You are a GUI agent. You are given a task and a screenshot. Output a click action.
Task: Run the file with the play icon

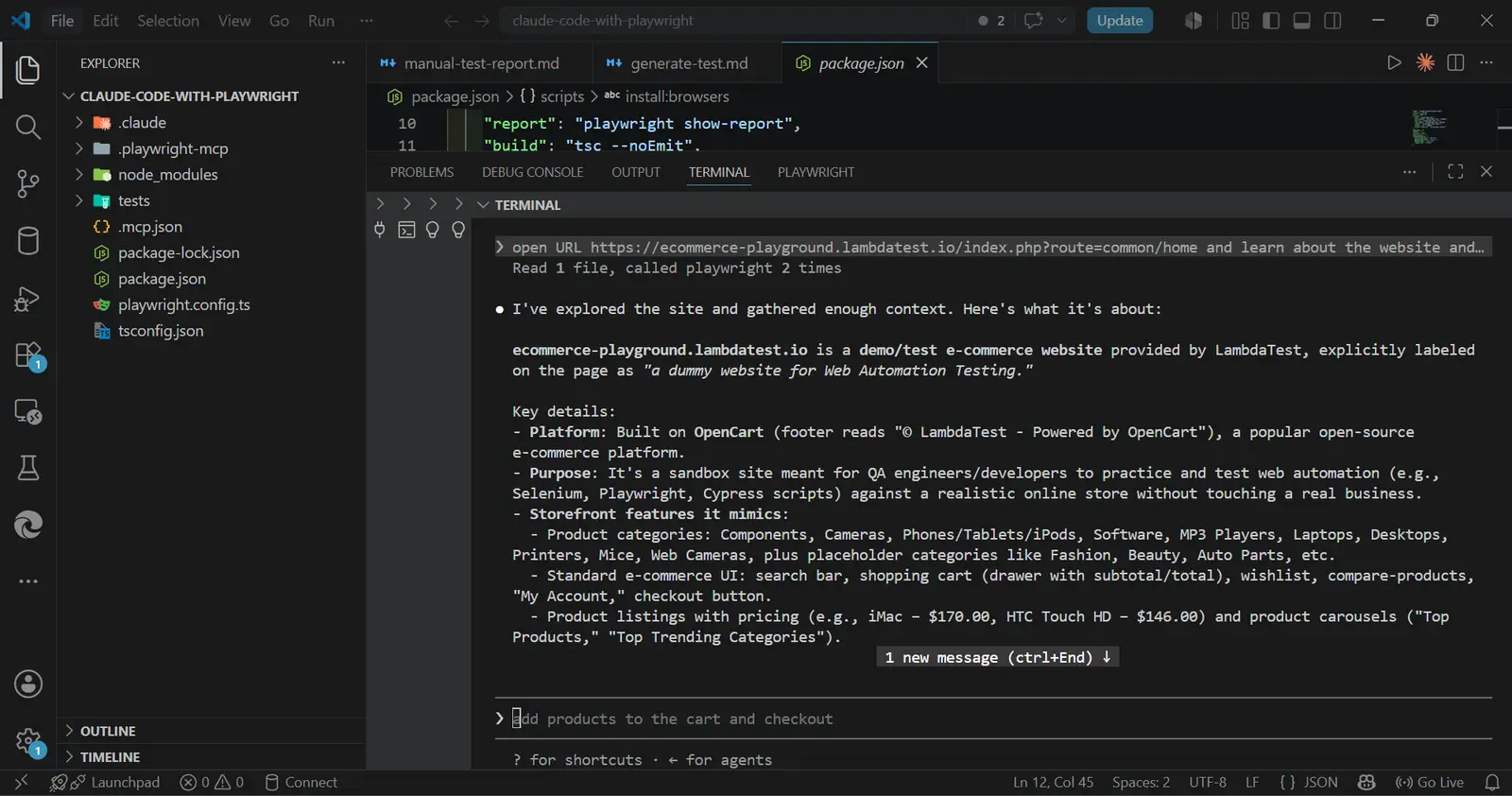point(1394,62)
